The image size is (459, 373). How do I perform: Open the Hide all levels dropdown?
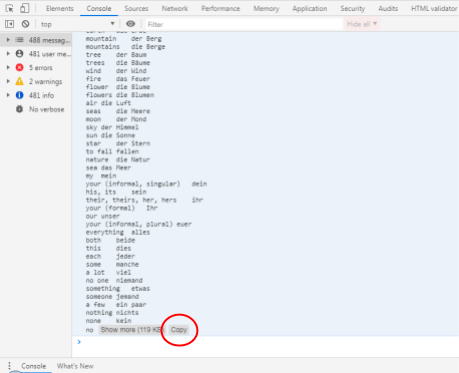point(361,24)
